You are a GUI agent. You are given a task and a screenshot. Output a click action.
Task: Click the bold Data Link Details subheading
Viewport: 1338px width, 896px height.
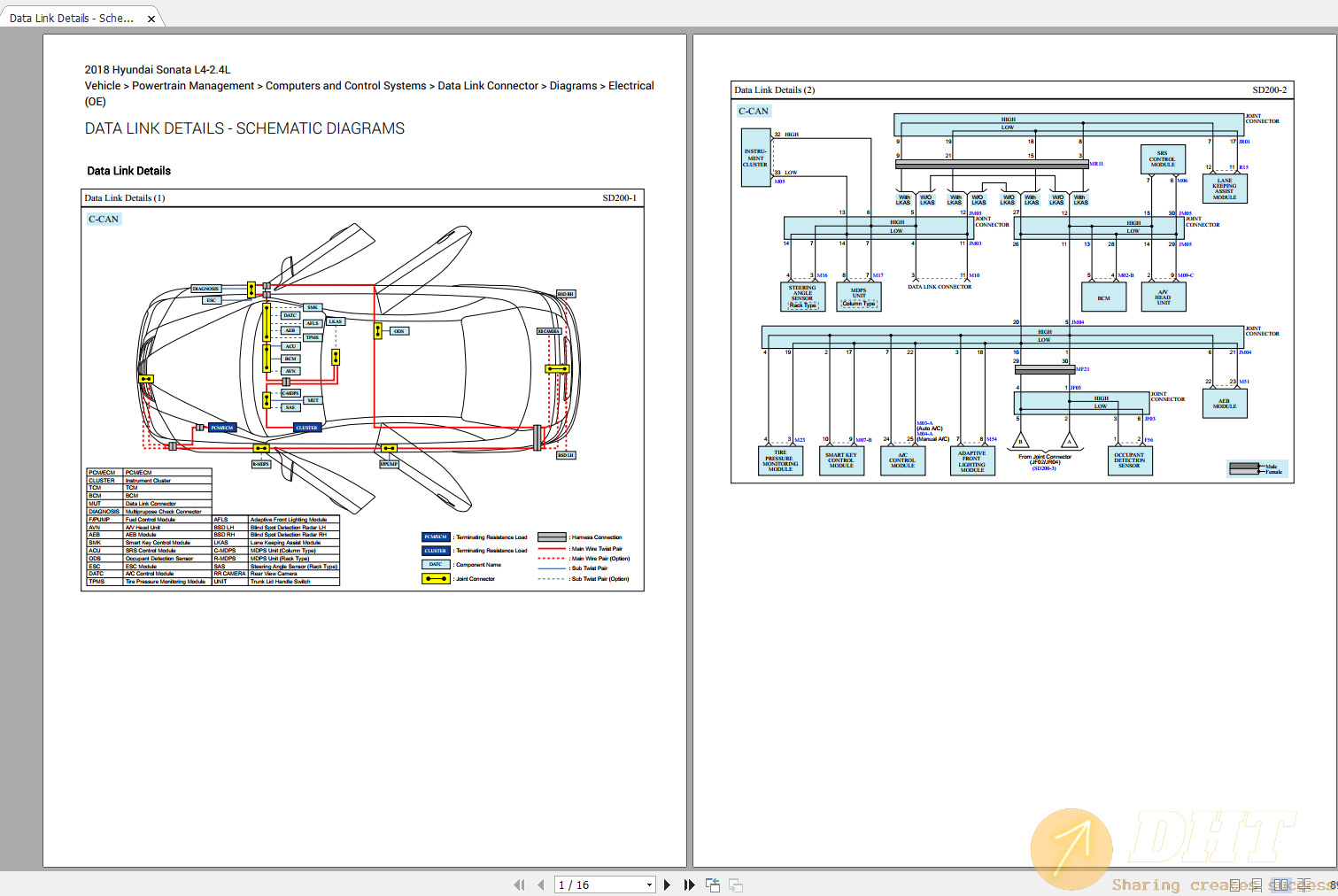coord(128,171)
